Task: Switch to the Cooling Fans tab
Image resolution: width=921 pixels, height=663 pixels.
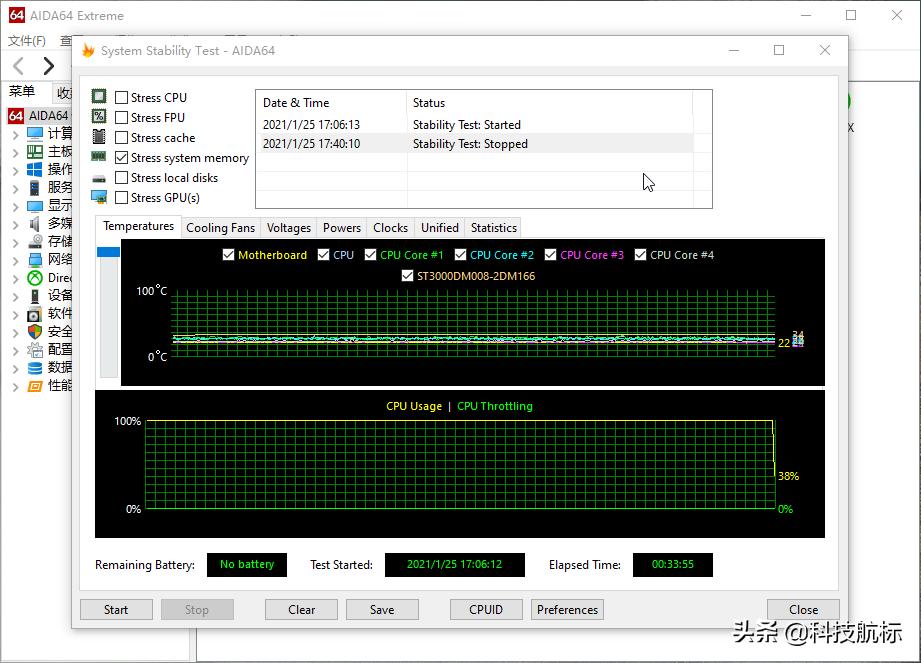Action: click(x=220, y=227)
